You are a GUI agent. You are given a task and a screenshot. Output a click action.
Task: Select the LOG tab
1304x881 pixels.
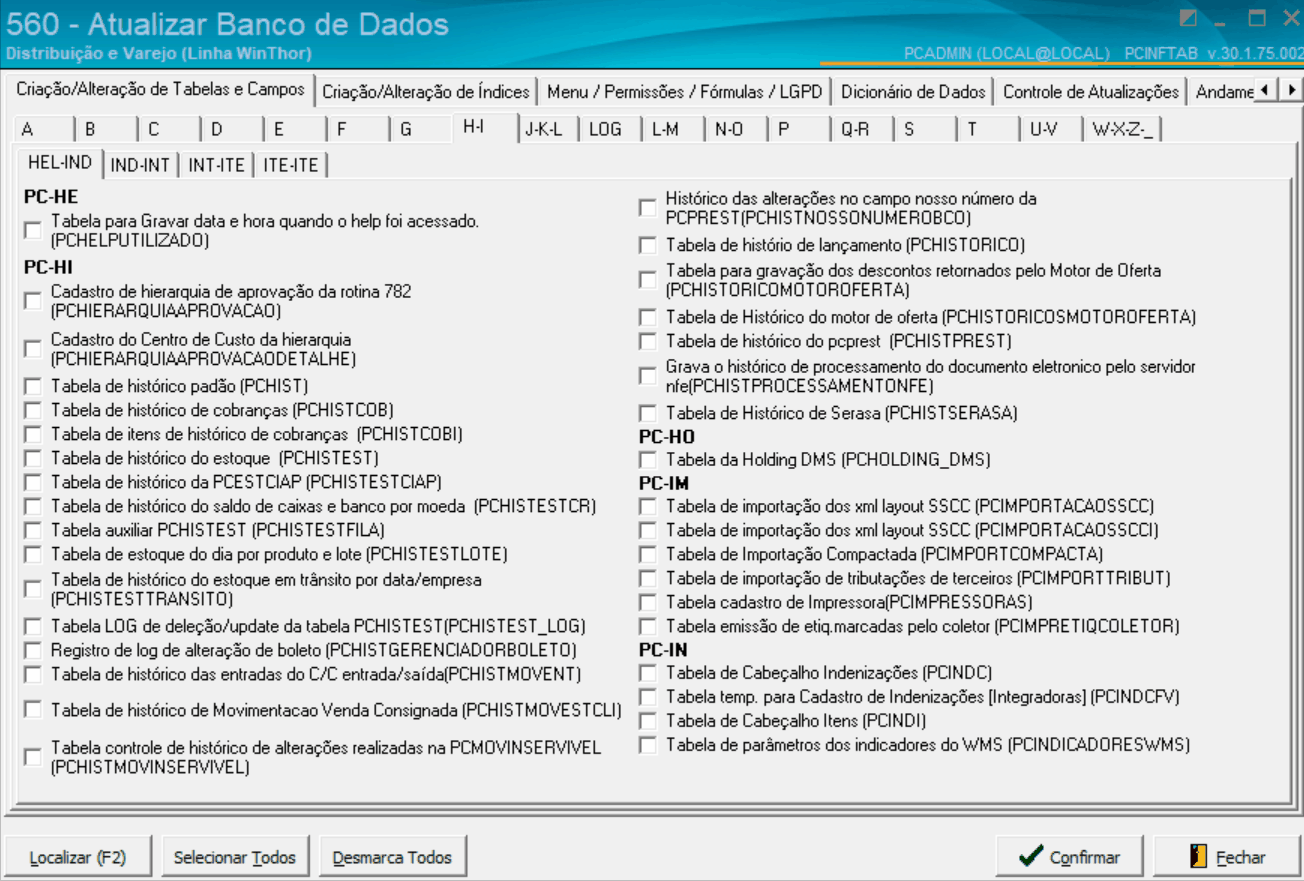coord(611,129)
